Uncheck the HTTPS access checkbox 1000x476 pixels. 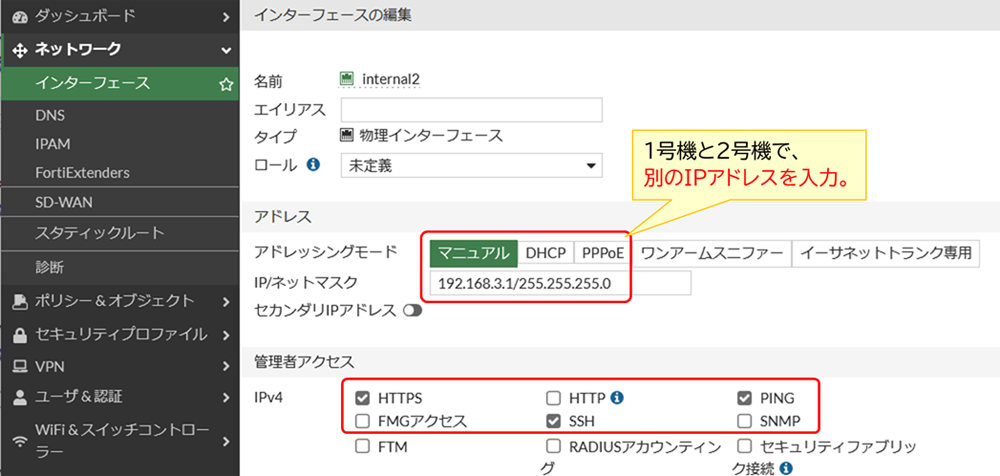coord(362,398)
